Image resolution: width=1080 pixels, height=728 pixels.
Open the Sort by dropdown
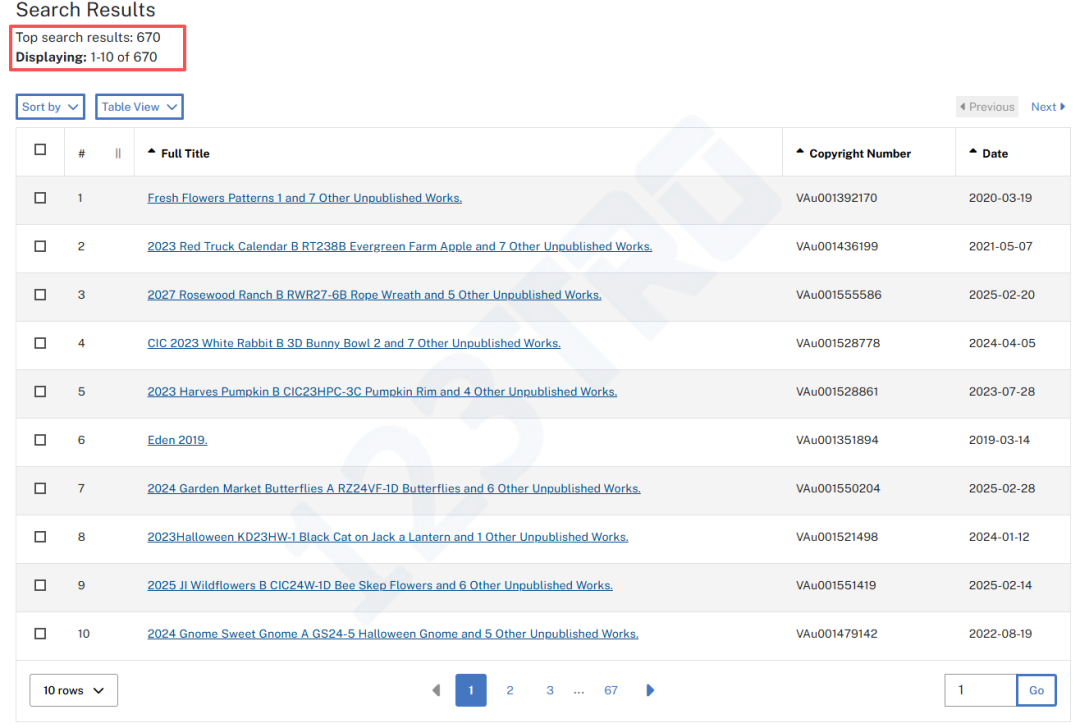click(x=50, y=107)
